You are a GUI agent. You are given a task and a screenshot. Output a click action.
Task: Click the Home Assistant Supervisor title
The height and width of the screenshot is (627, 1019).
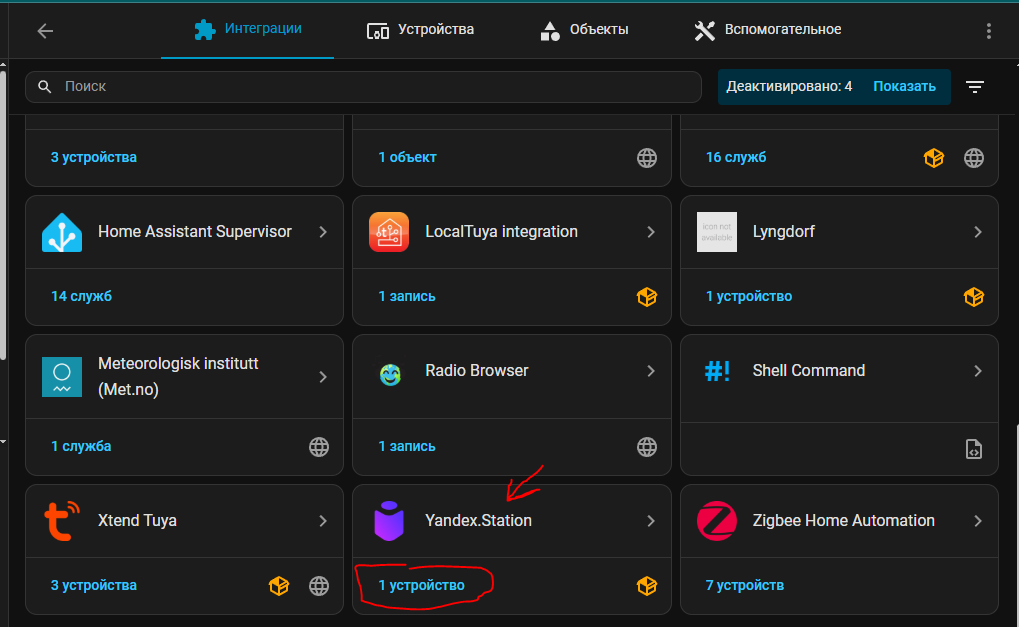194,232
